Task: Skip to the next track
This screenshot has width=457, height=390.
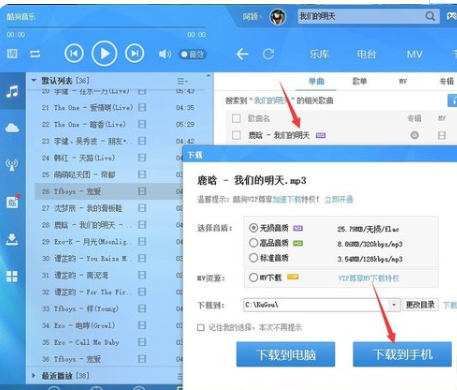Action: 135,53
